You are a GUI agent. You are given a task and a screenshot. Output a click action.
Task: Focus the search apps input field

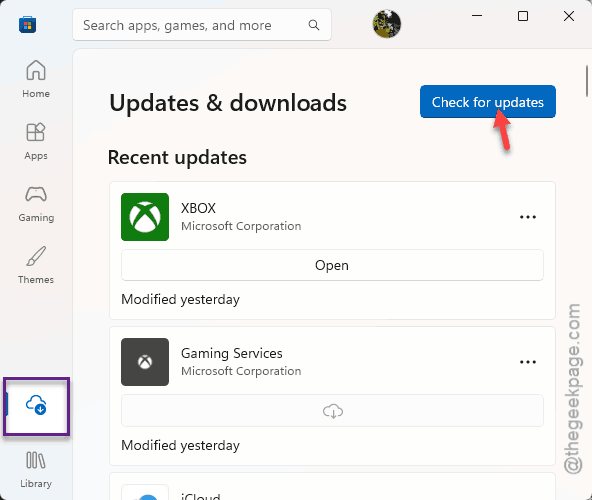point(202,25)
